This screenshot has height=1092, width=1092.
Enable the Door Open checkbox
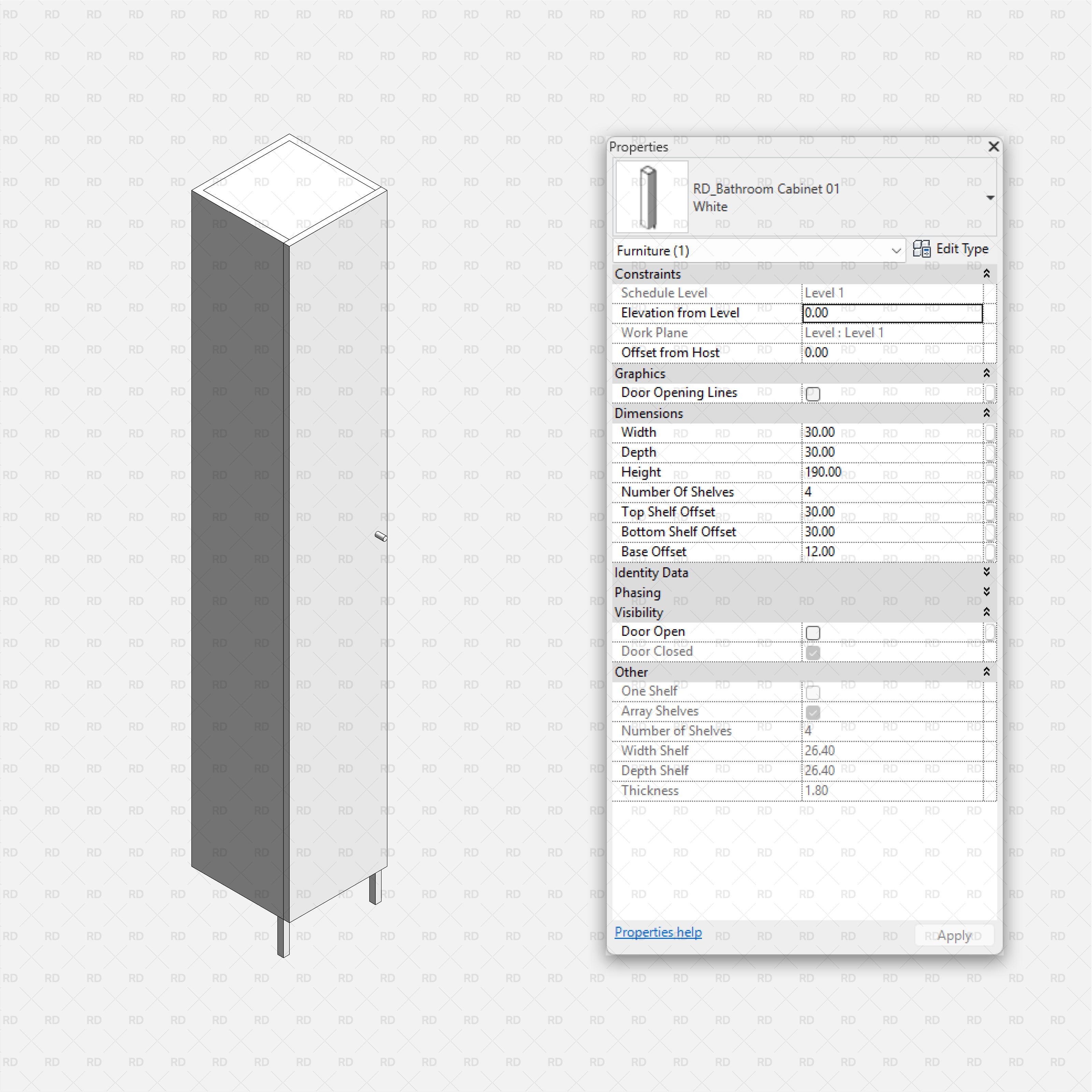tap(813, 632)
